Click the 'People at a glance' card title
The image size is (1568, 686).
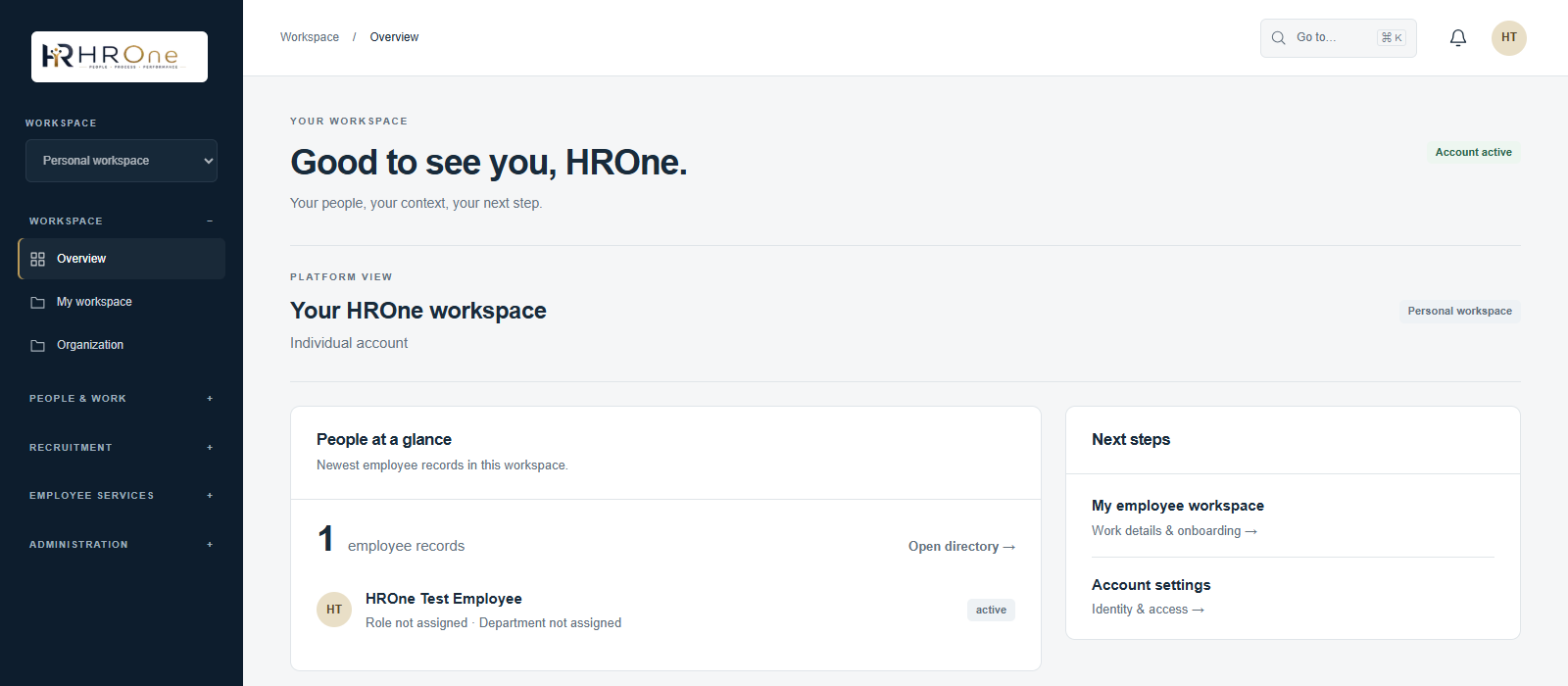384,440
